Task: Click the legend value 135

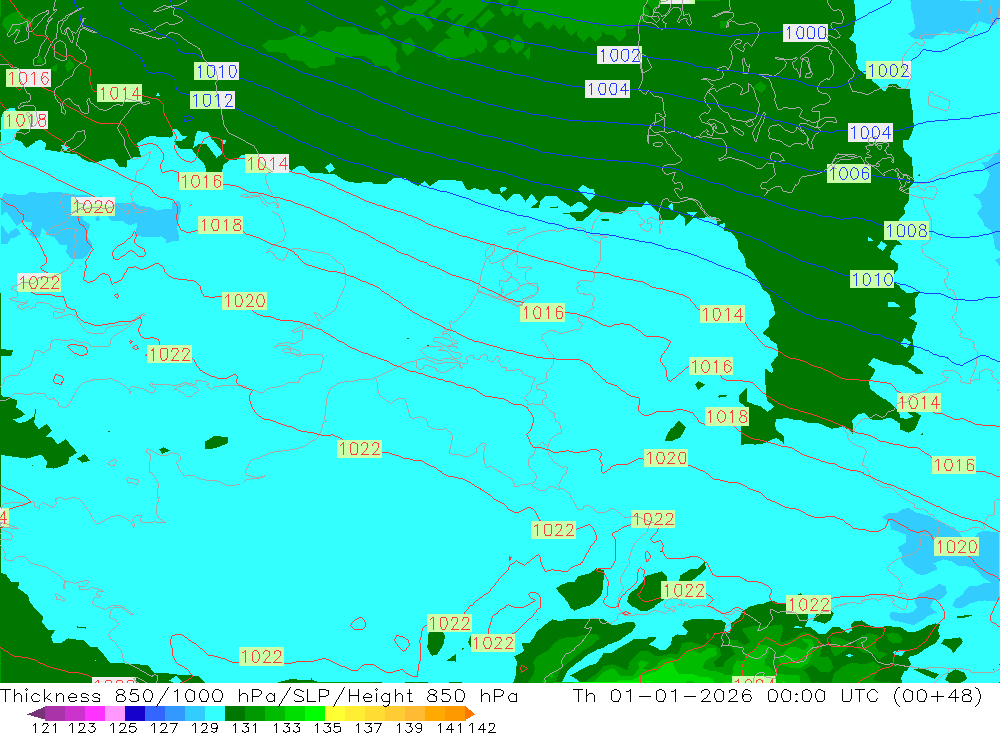Action: click(327, 727)
